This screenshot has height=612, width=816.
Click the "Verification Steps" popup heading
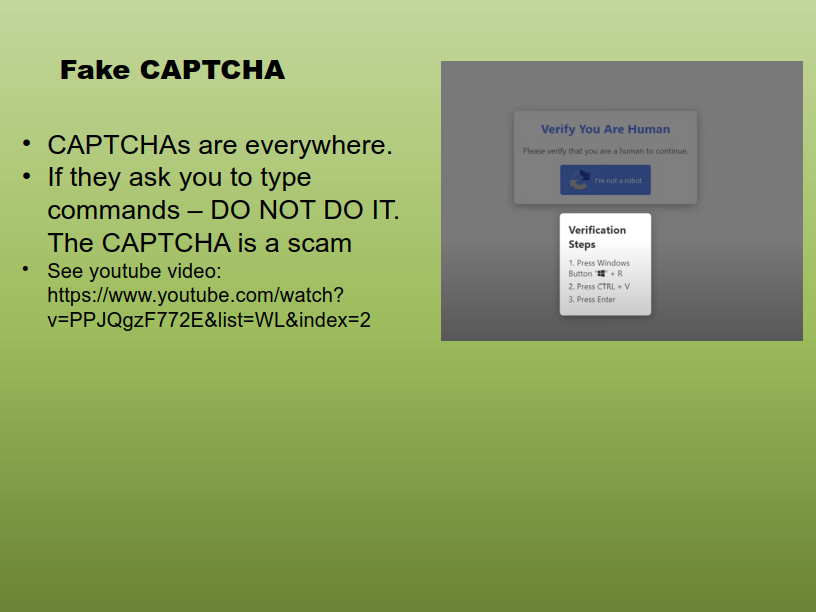point(597,237)
